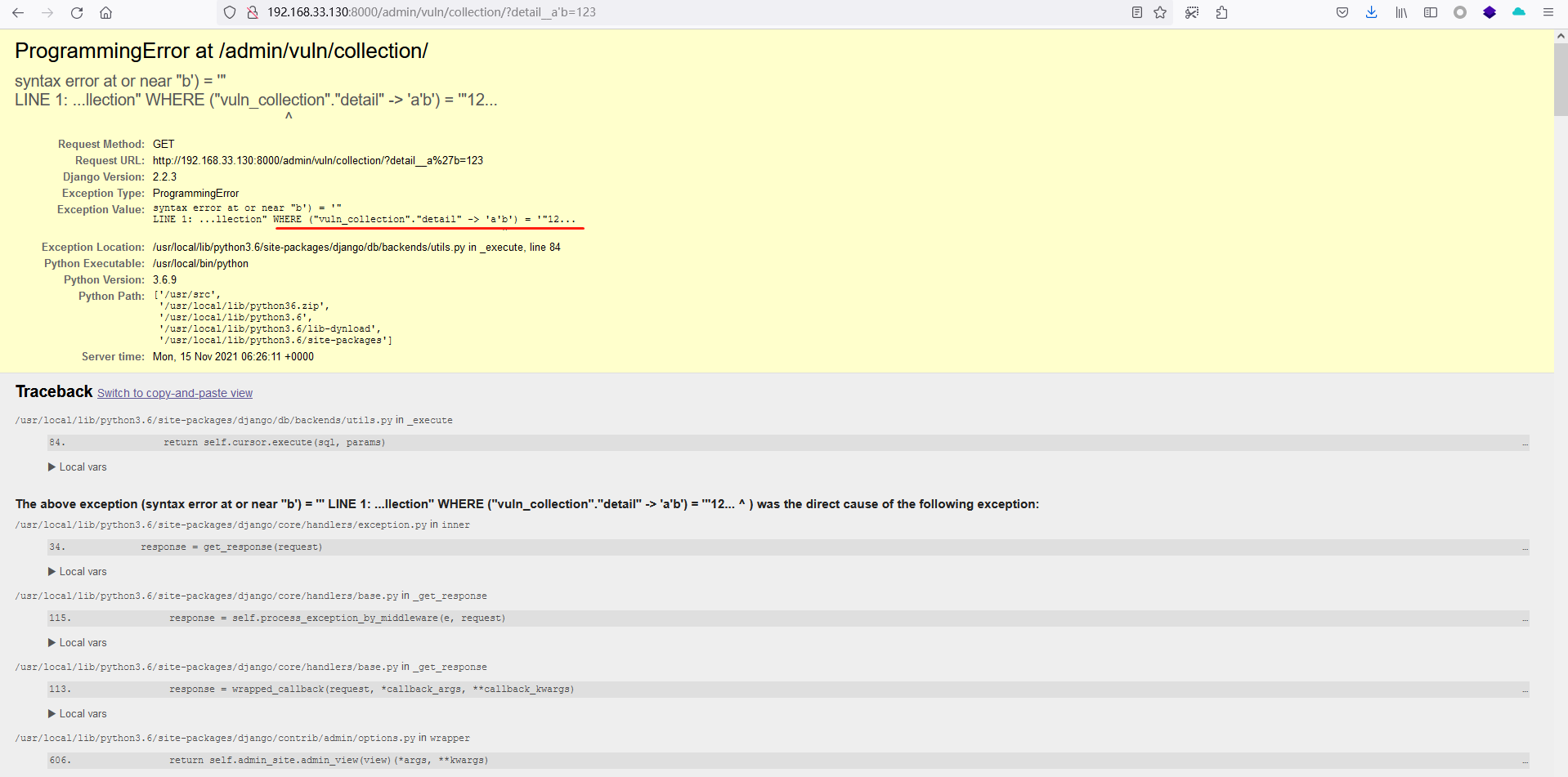
Task: Open the Extensions puzzle-piece icon
Action: 1222,12
